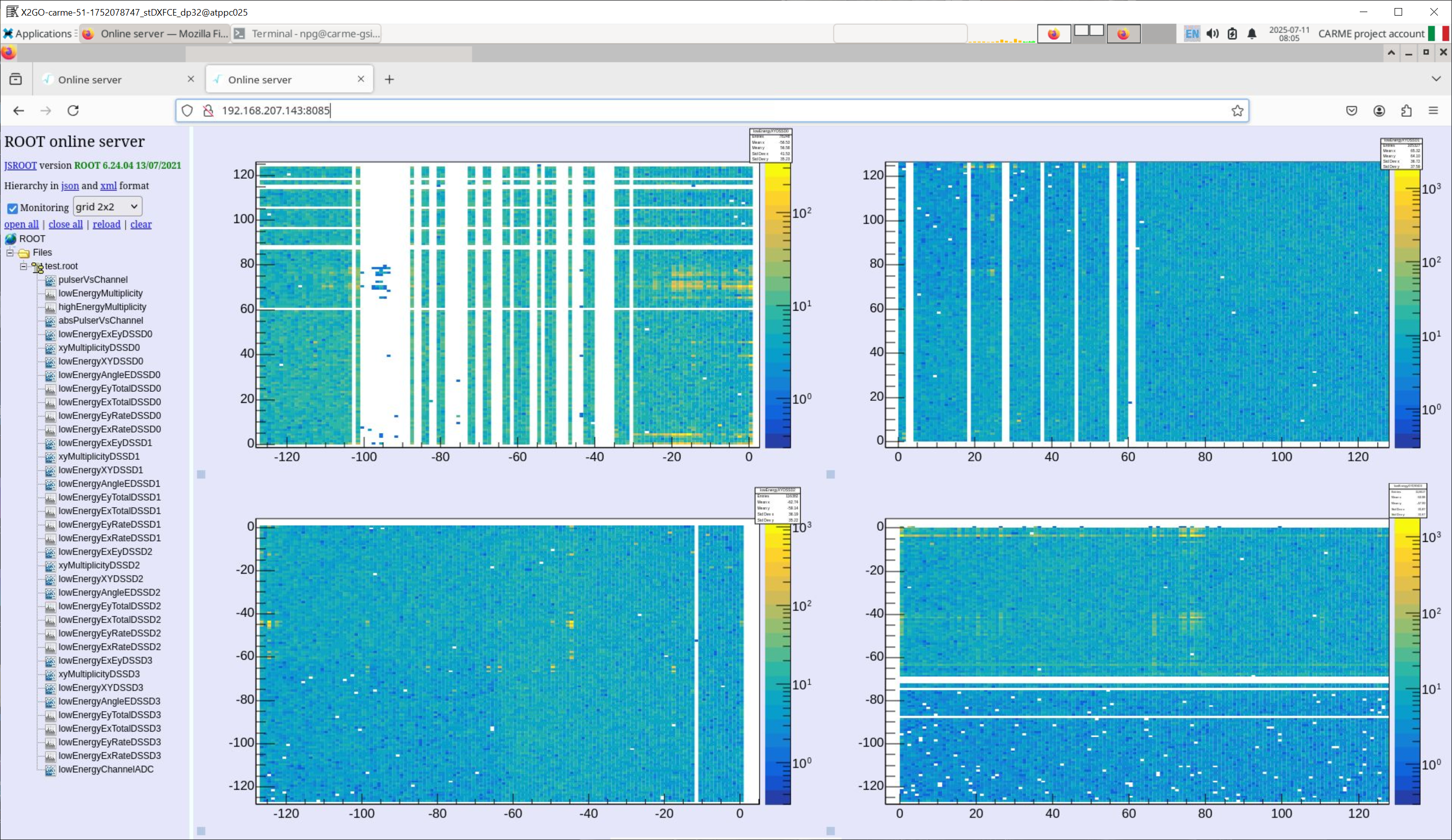Click the bottom-right plot color scale
1452x840 pixels.
click(x=1407, y=661)
